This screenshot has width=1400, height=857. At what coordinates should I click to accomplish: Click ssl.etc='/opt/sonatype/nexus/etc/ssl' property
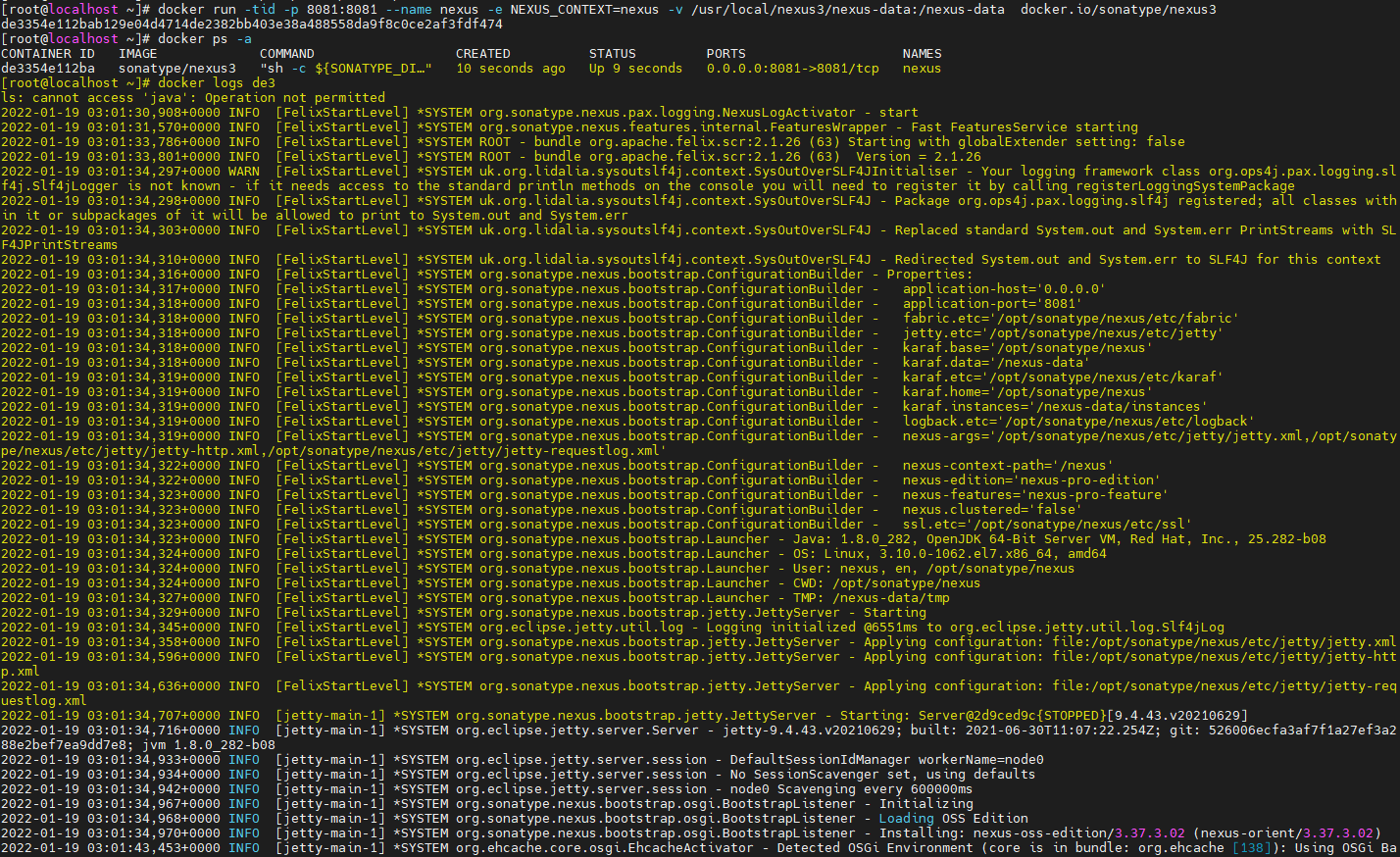click(x=1048, y=524)
